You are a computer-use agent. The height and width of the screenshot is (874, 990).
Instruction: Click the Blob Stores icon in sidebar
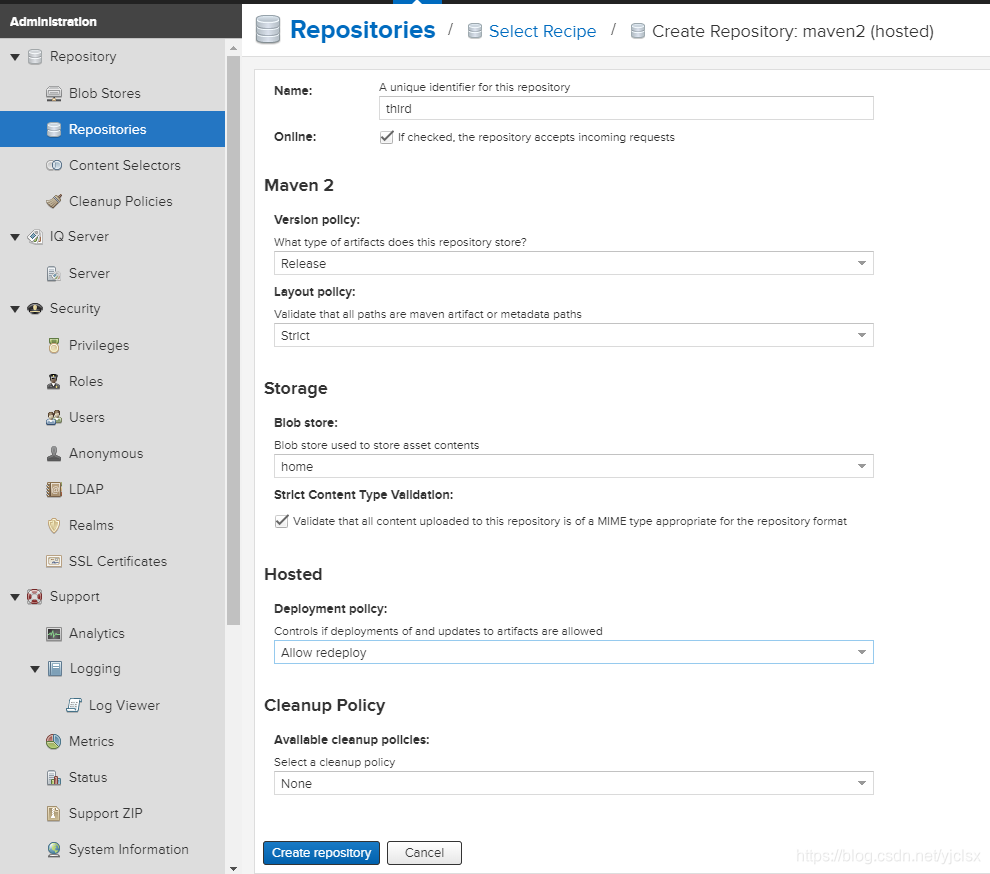(54, 93)
